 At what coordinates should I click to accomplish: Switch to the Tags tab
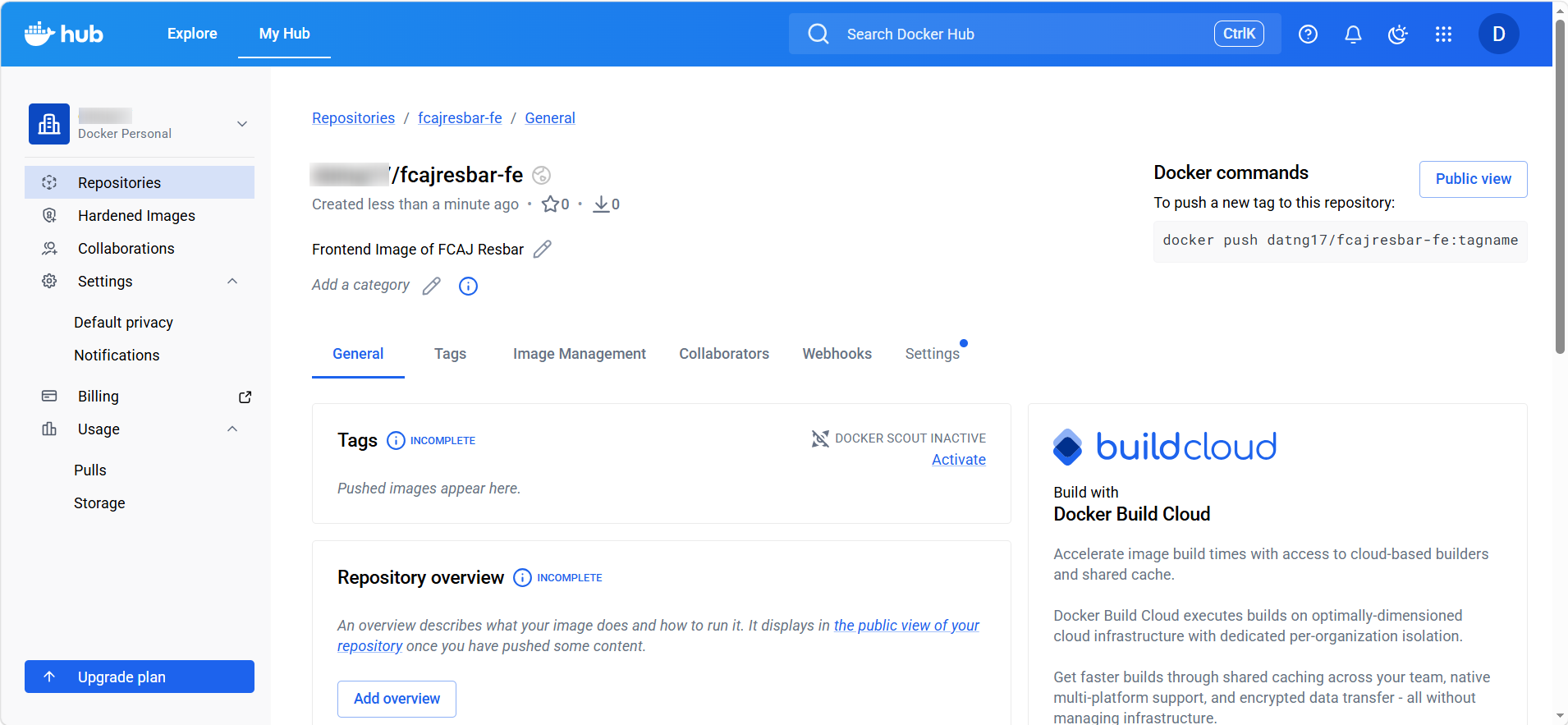[450, 354]
